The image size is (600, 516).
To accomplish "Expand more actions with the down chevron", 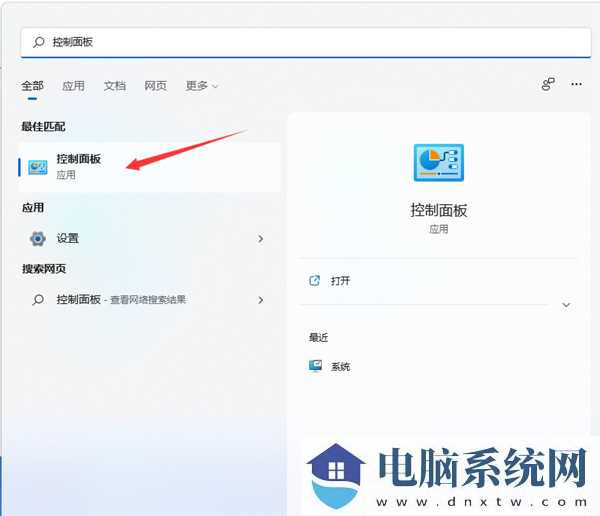I will [x=566, y=305].
